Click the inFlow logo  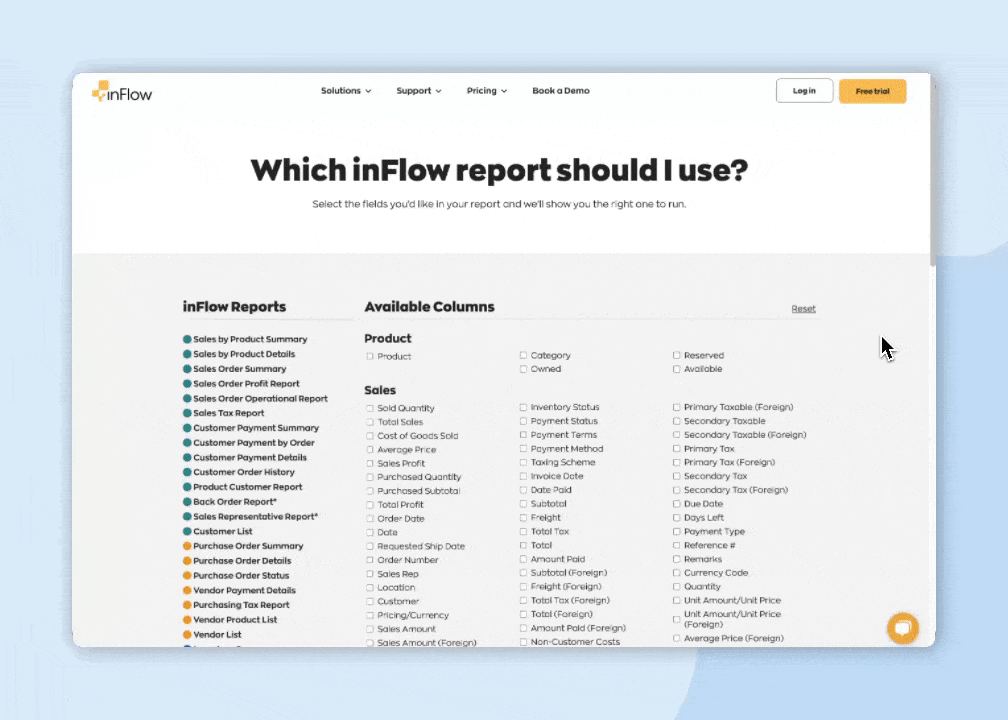click(x=121, y=91)
